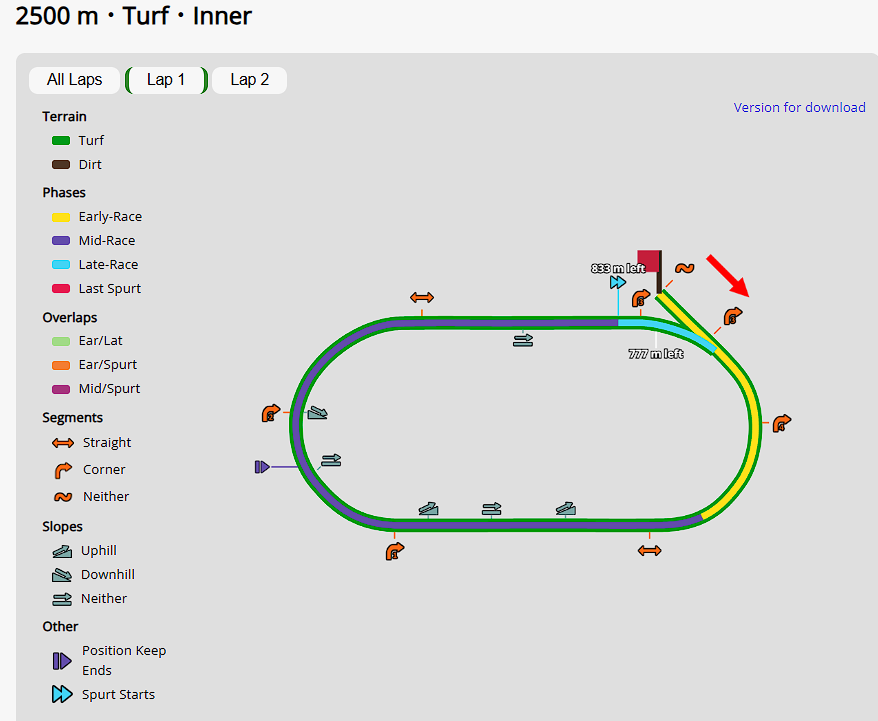The height and width of the screenshot is (721, 878).
Task: Click the 777 m left label
Action: coord(656,354)
